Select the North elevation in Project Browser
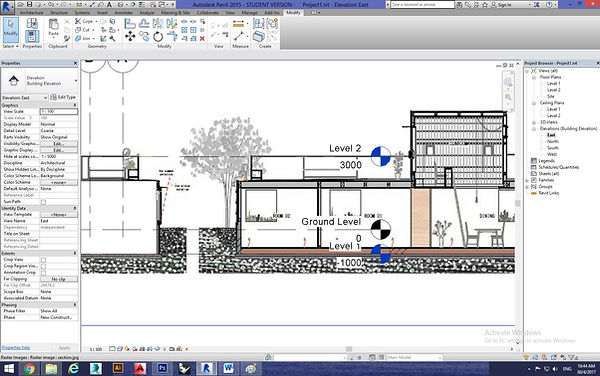 [x=553, y=141]
